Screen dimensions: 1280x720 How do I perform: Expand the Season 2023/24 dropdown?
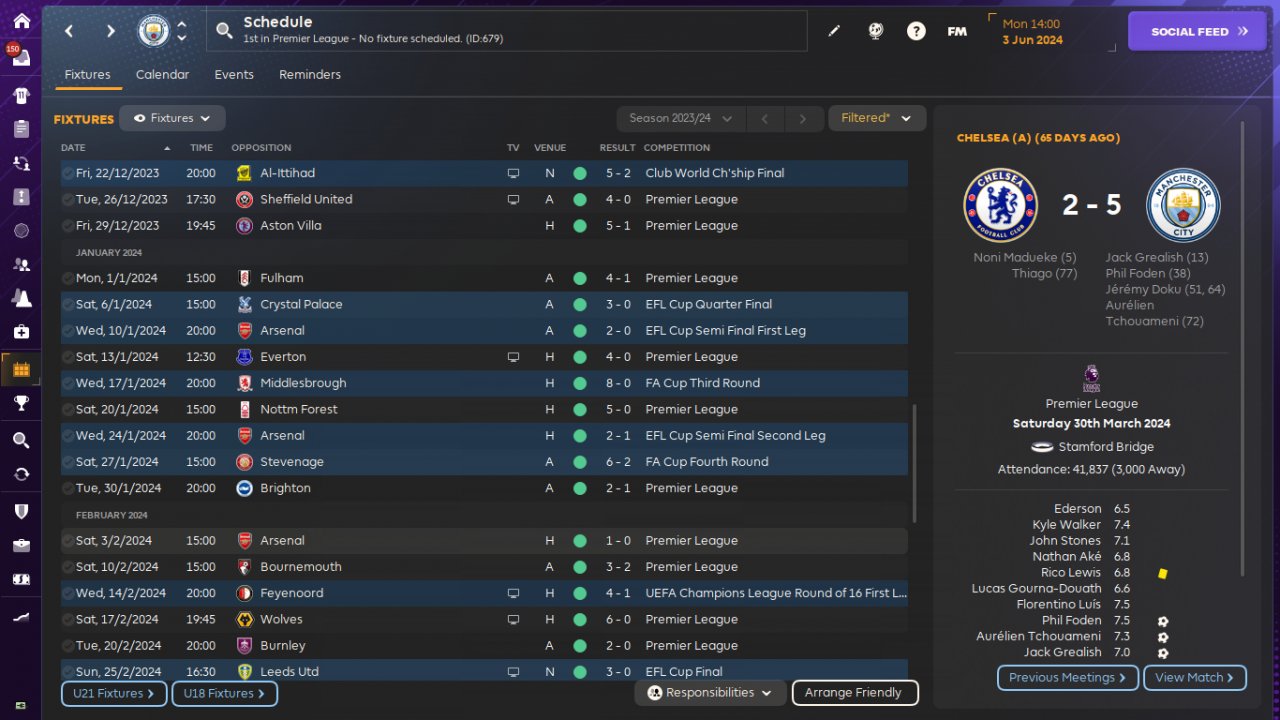[680, 118]
